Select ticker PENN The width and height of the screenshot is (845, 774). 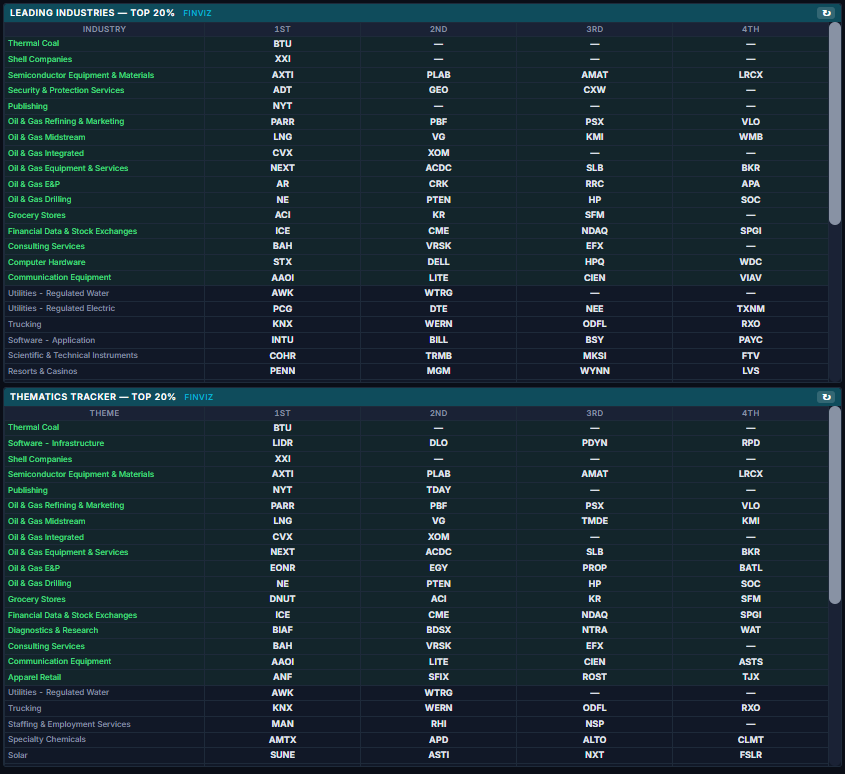282,371
